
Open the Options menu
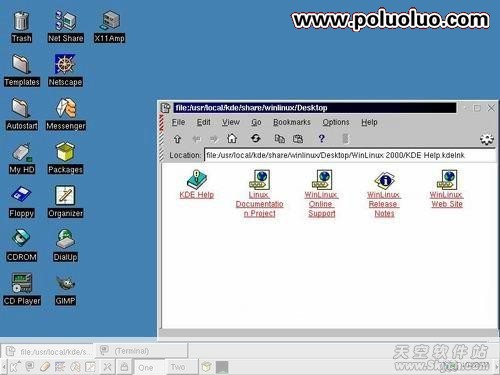point(336,122)
